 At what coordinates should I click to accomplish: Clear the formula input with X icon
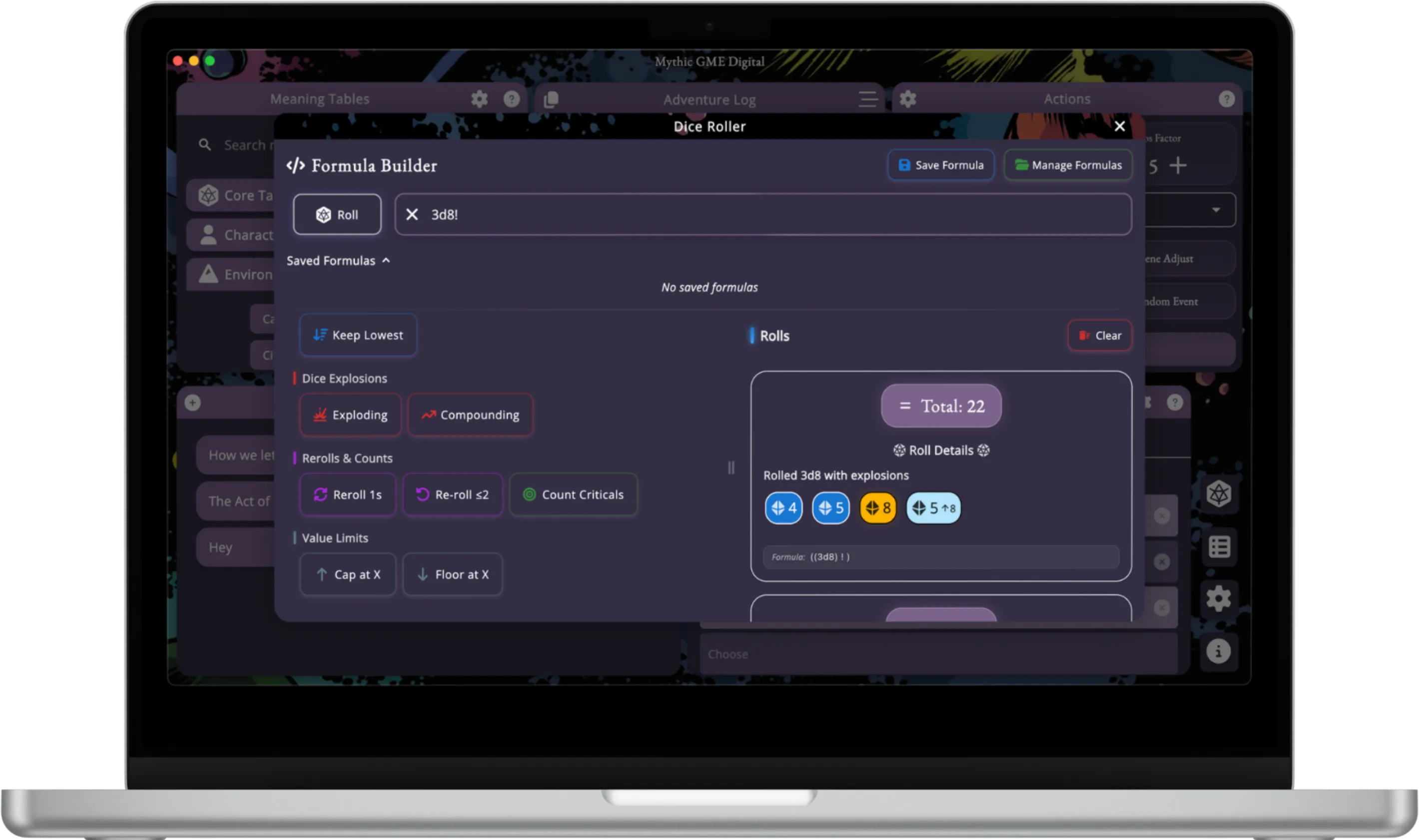point(412,215)
